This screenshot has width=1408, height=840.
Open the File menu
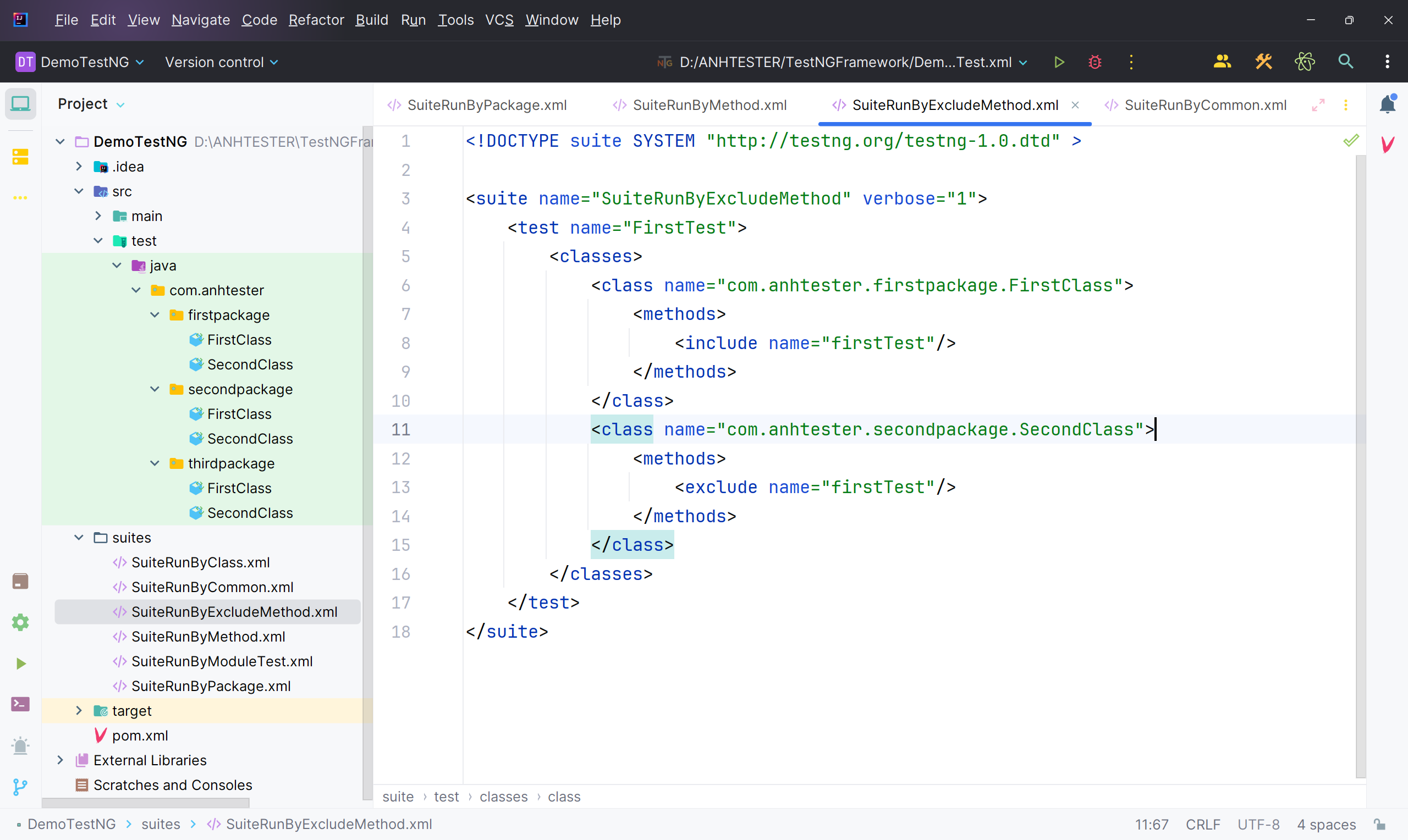[66, 20]
